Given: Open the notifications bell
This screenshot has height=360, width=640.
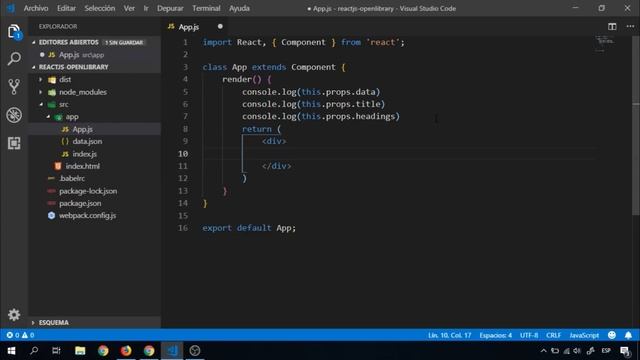Looking at the screenshot, I should 628,335.
